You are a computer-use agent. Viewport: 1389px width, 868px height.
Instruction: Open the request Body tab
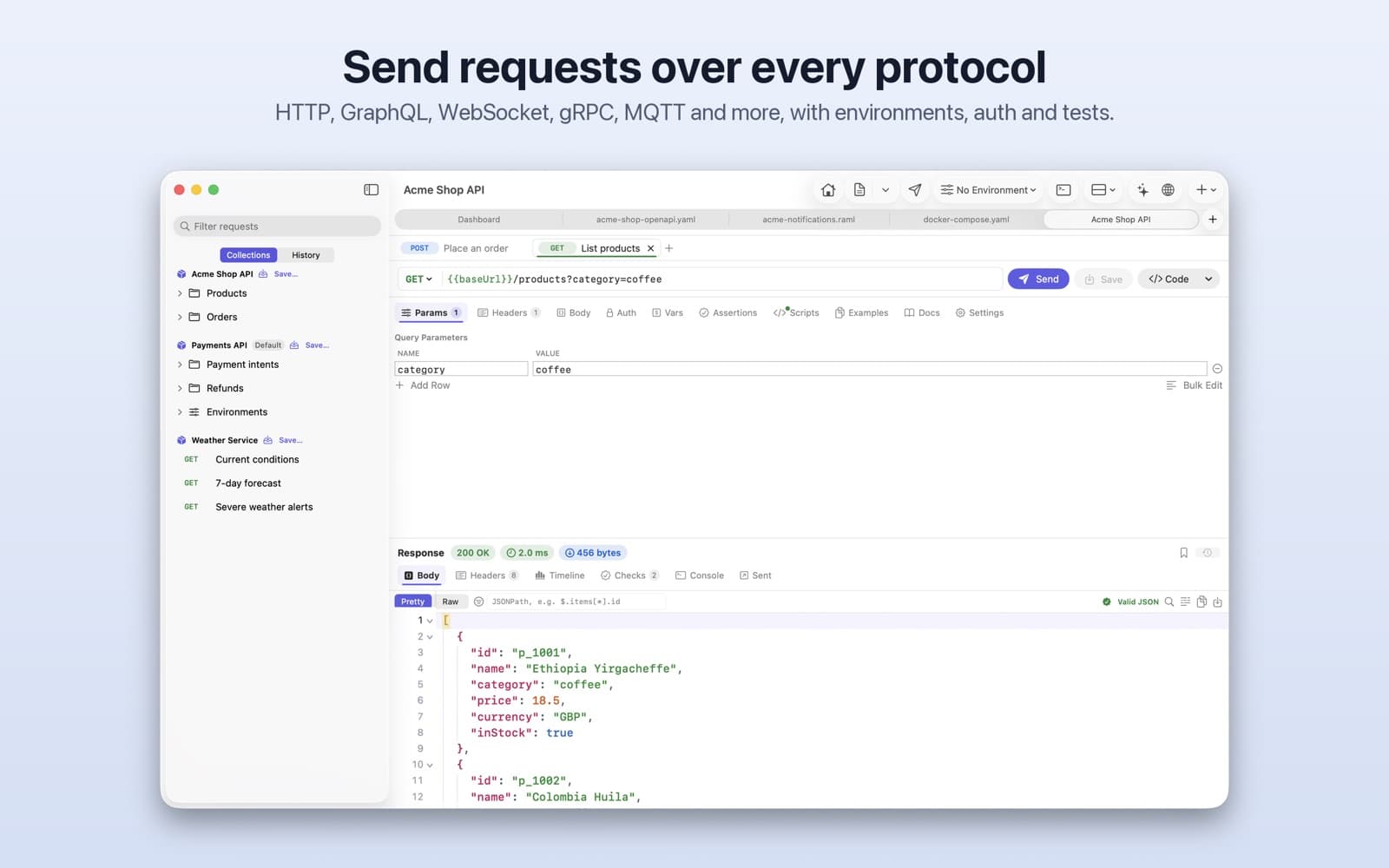pos(574,313)
